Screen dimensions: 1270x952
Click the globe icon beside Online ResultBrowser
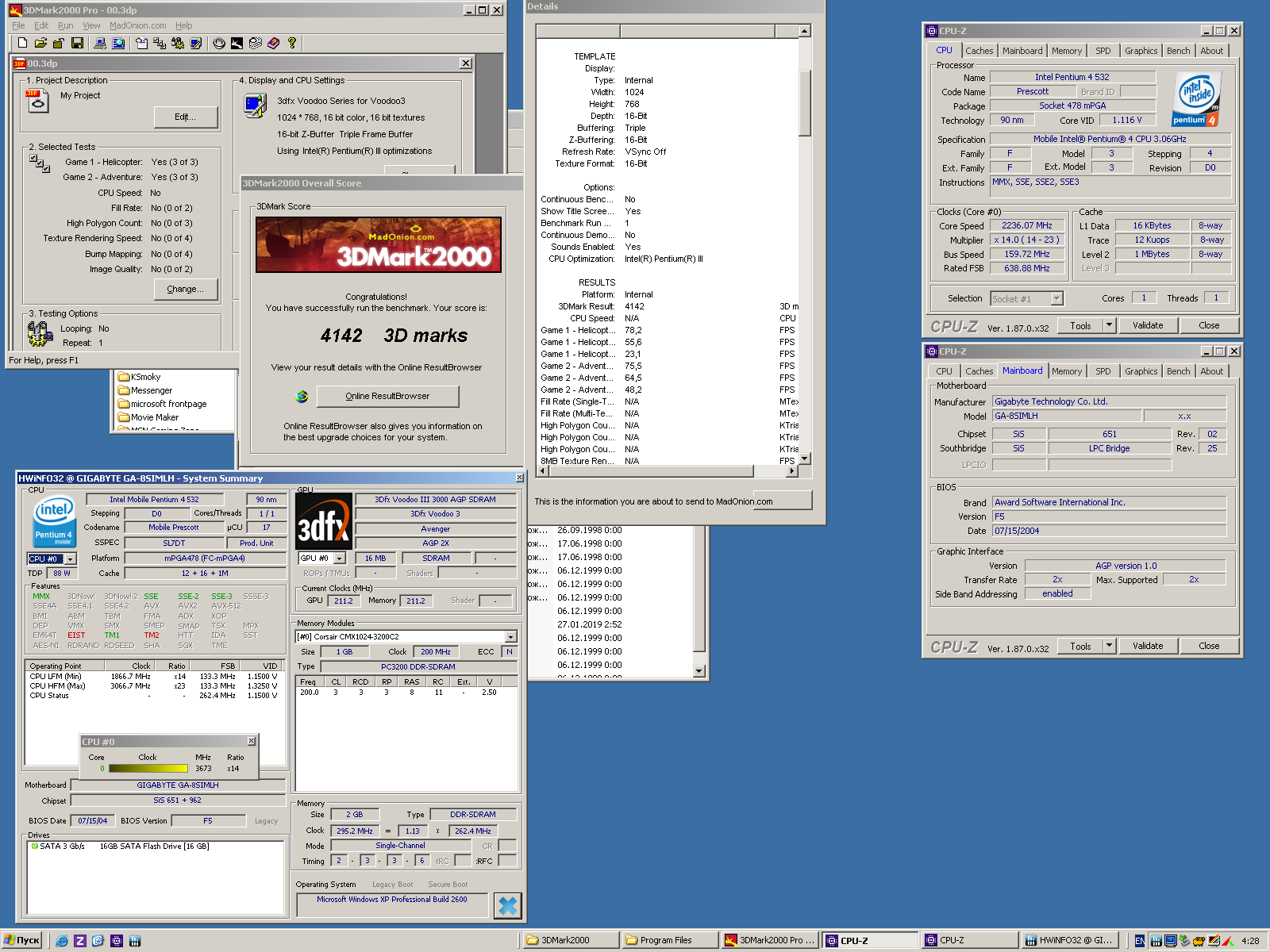point(301,396)
